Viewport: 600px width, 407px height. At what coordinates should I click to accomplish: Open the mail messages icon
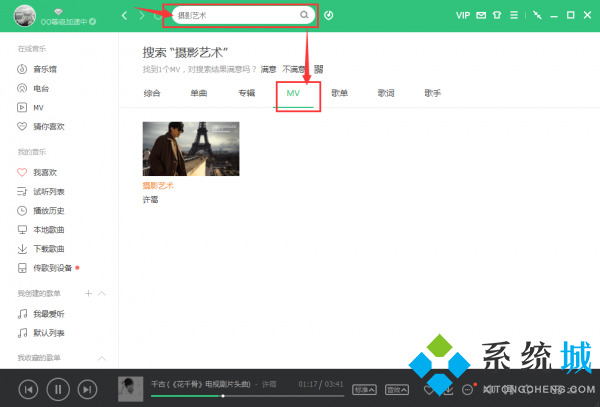pyautogui.click(x=481, y=15)
